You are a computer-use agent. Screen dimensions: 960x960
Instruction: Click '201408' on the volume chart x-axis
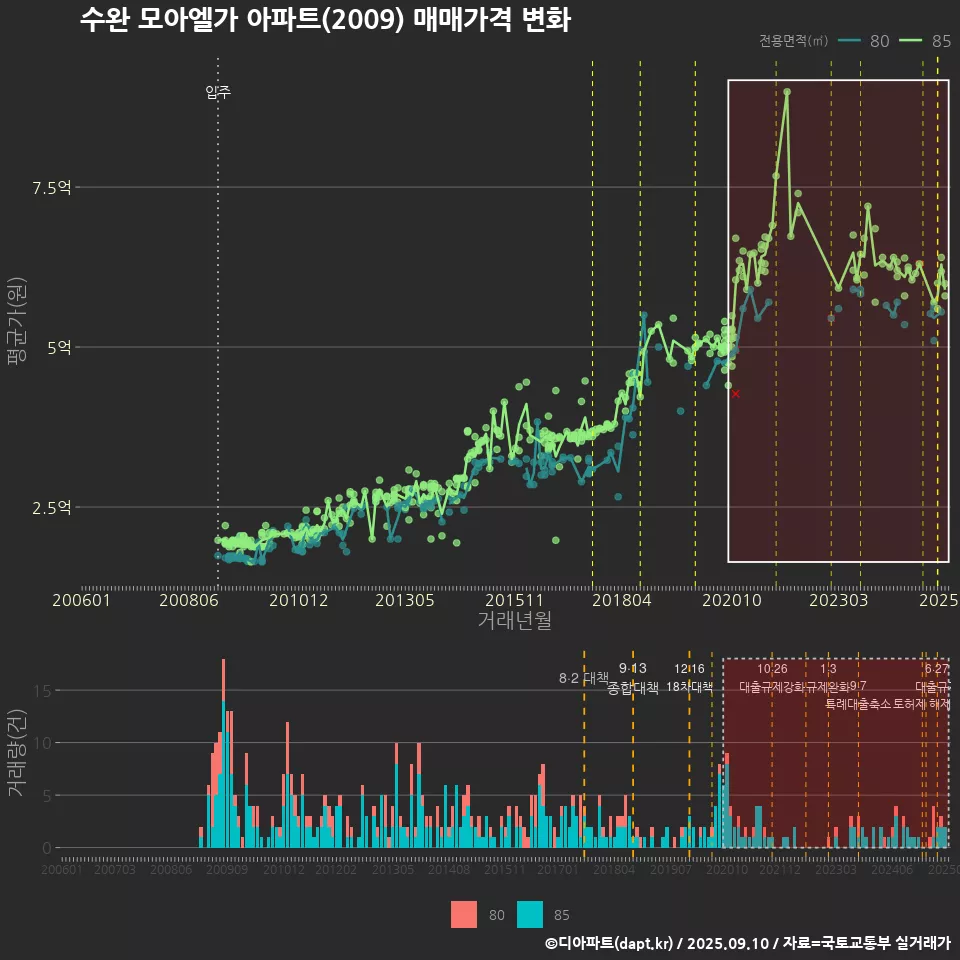tap(449, 869)
